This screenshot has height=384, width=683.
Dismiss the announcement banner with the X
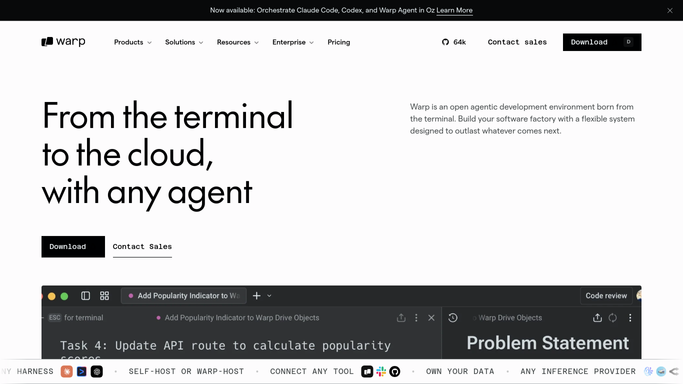pos(669,10)
